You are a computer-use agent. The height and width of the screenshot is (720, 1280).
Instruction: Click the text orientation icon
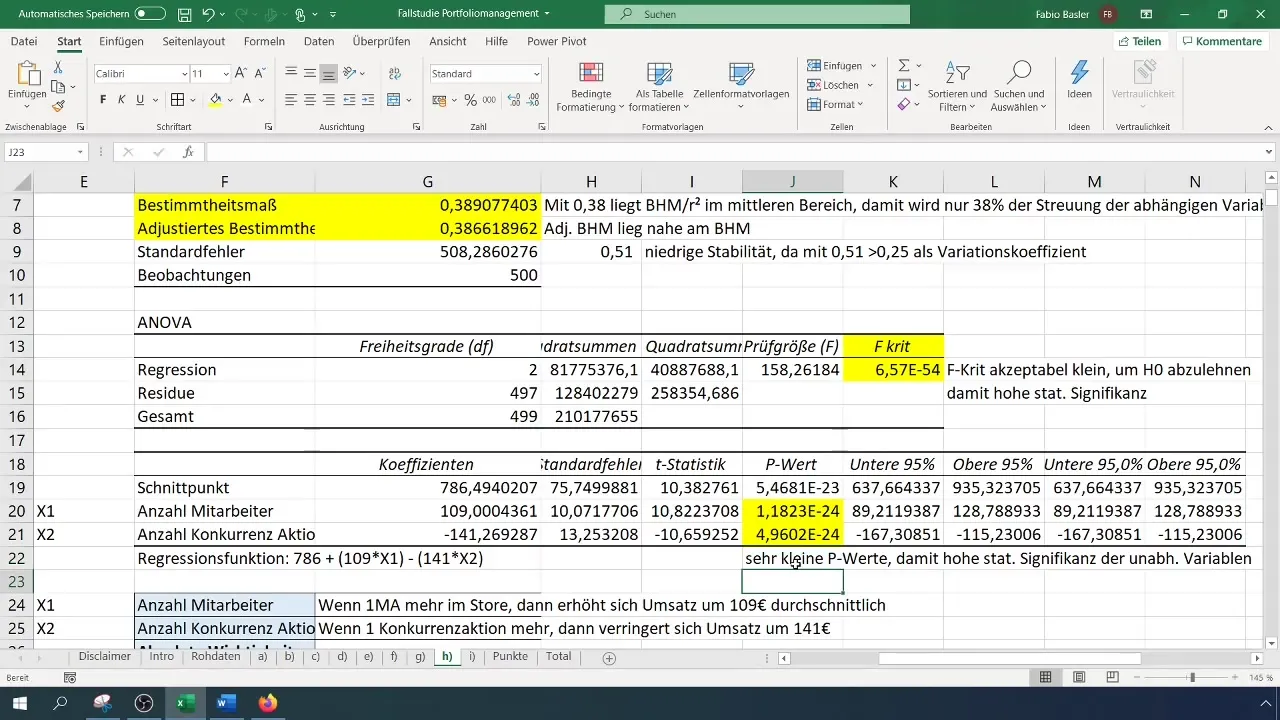[349, 74]
